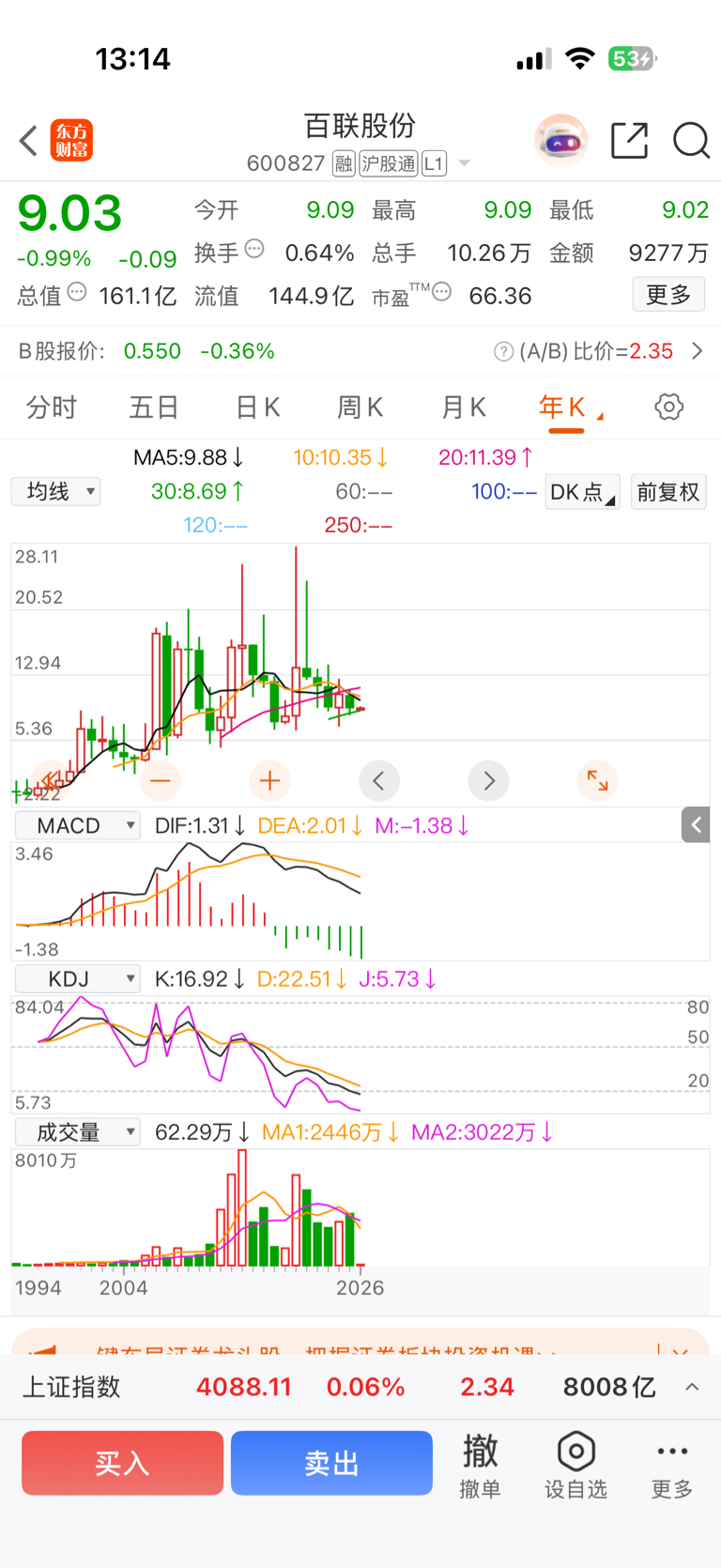Viewport: 721px width, 1568px height.
Task: Tap the red 买入 buy button
Action: tap(122, 1463)
